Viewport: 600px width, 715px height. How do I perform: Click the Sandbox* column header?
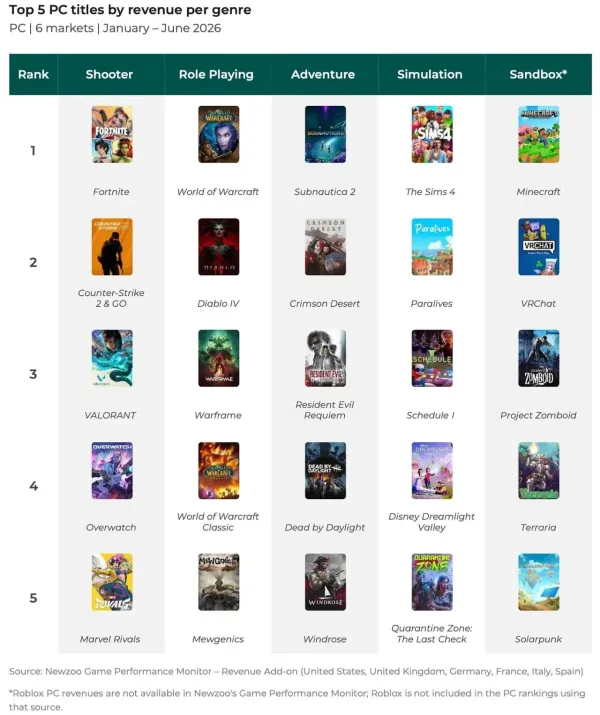(x=538, y=74)
